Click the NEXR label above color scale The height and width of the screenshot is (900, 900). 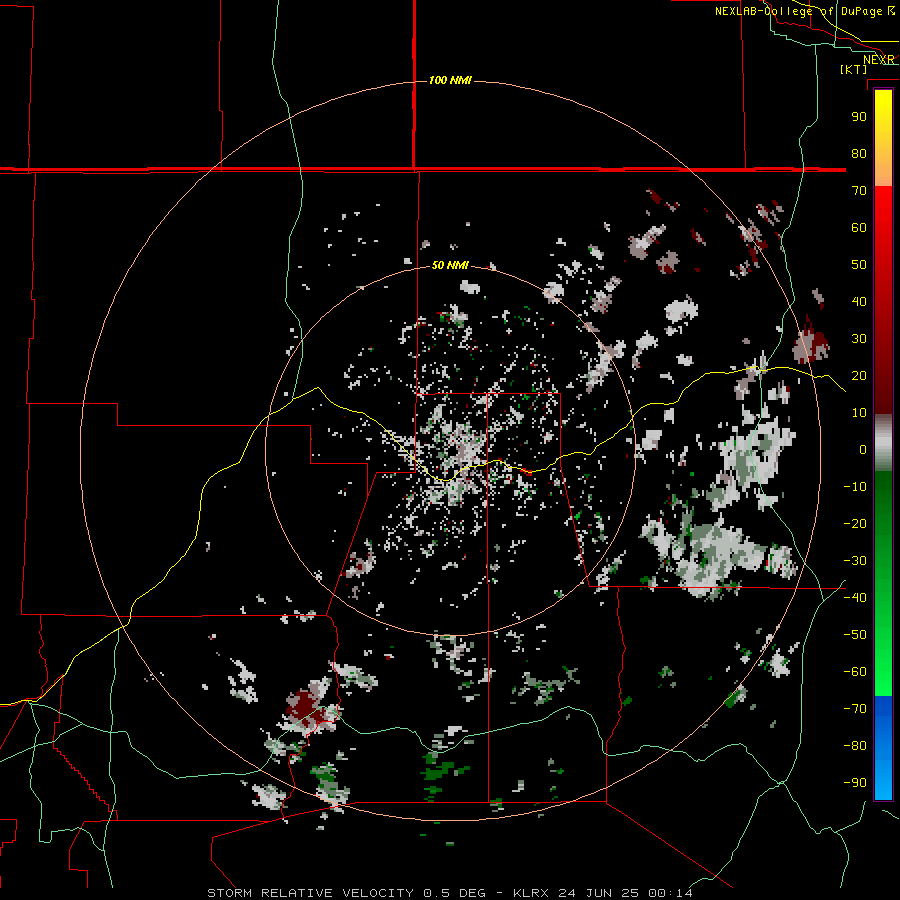(x=879, y=60)
